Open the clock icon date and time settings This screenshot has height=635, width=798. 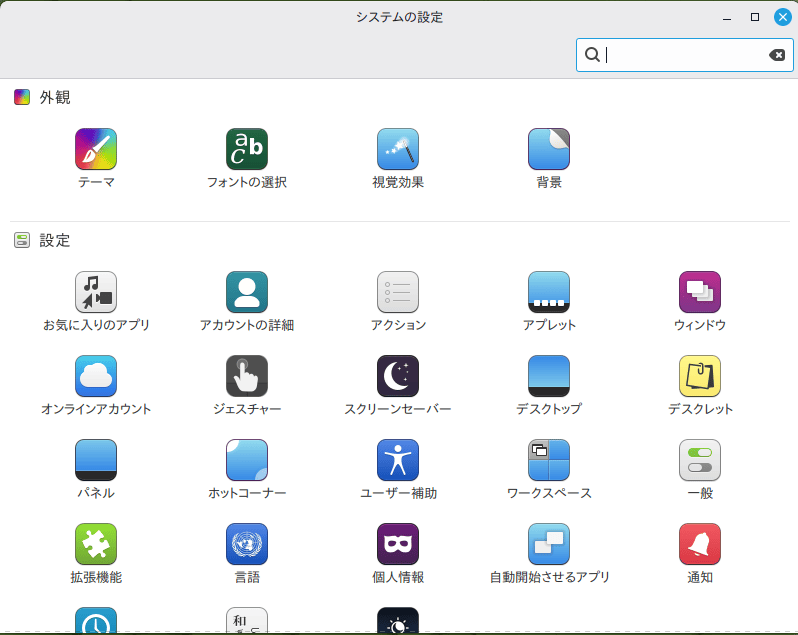(96, 620)
